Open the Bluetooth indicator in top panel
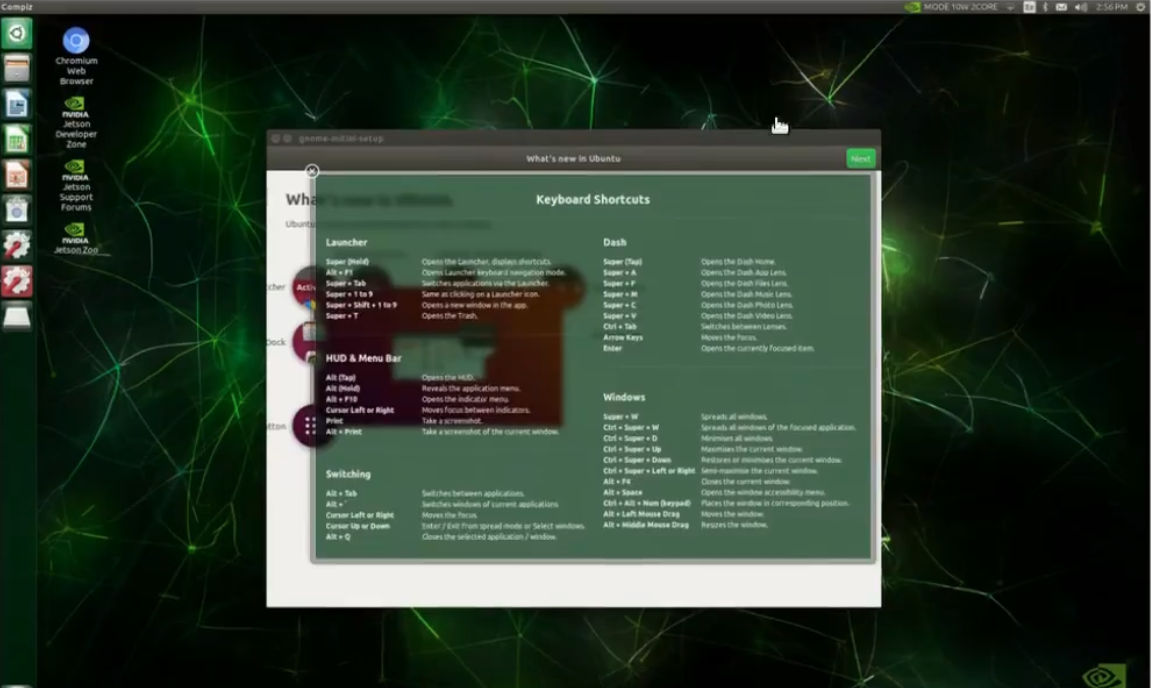1151x688 pixels. (1045, 7)
